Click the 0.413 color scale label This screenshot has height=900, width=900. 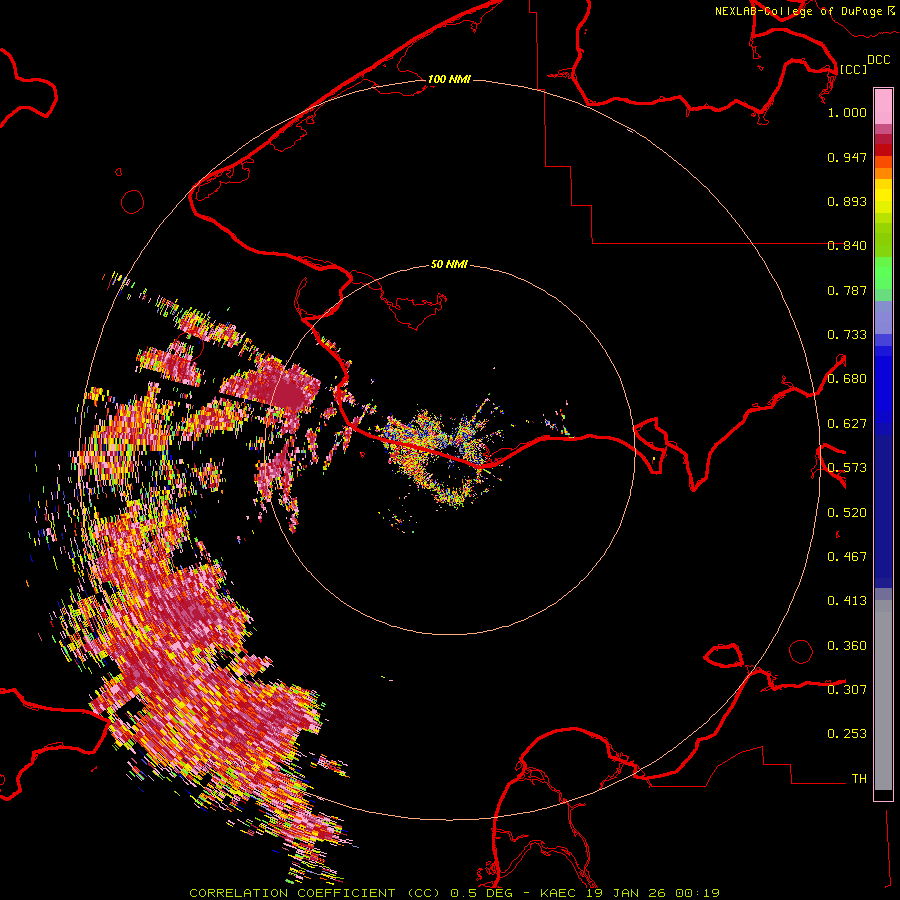point(847,601)
